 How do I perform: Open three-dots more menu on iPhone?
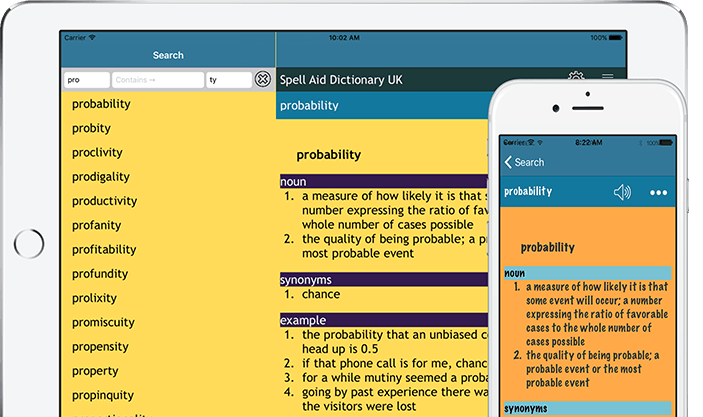coord(658,193)
